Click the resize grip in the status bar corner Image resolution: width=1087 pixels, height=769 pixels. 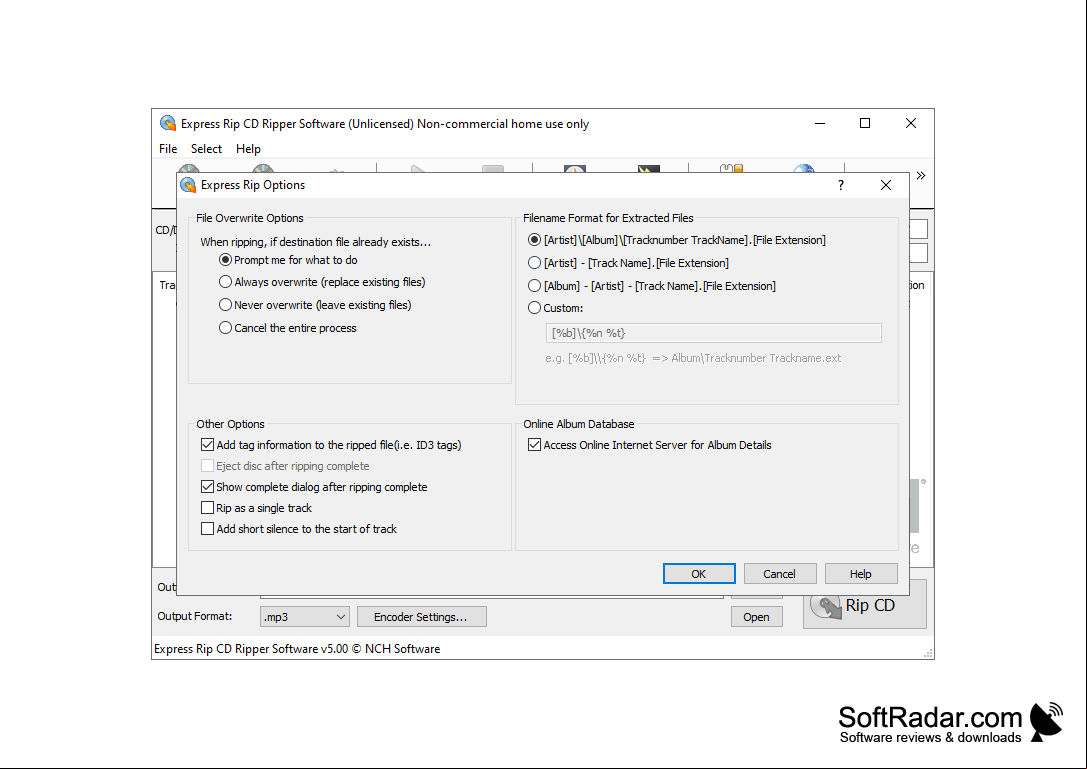(928, 653)
